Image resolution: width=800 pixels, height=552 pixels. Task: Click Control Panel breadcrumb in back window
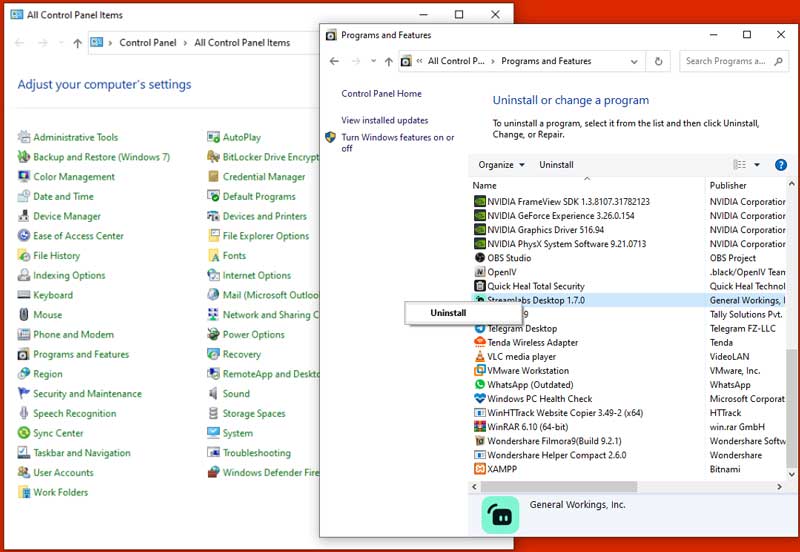click(x=148, y=43)
